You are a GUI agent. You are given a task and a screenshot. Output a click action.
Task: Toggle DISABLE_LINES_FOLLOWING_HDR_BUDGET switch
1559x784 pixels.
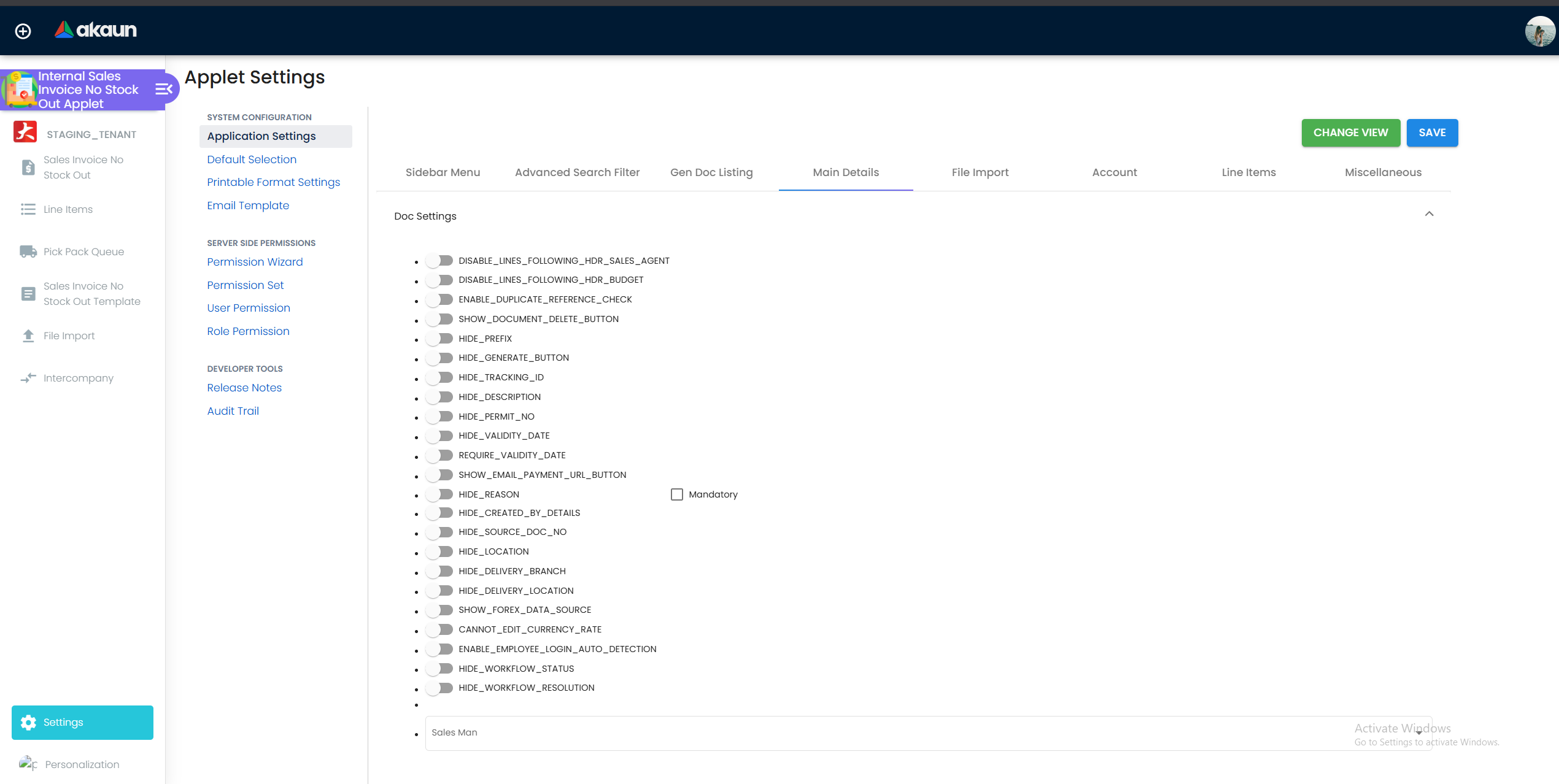439,280
